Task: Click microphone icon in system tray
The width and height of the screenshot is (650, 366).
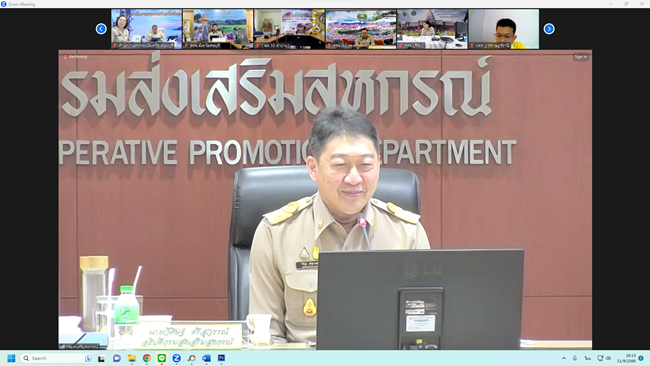Action: pos(575,358)
